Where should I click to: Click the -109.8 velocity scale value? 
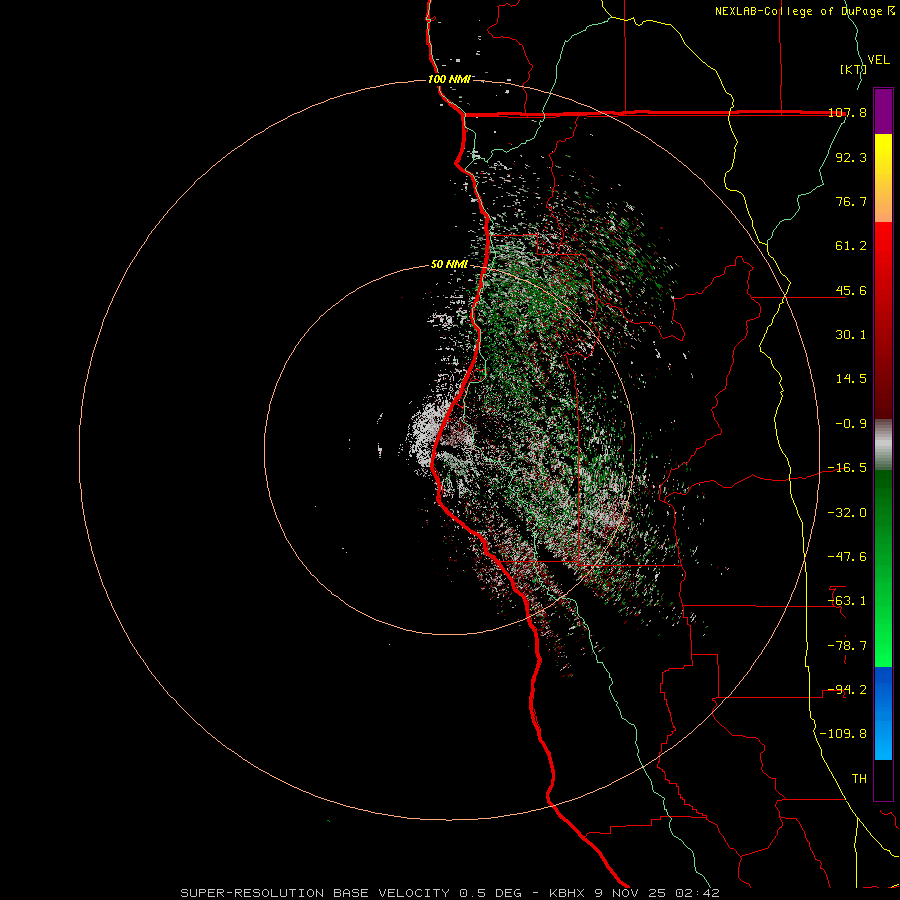pyautogui.click(x=843, y=734)
